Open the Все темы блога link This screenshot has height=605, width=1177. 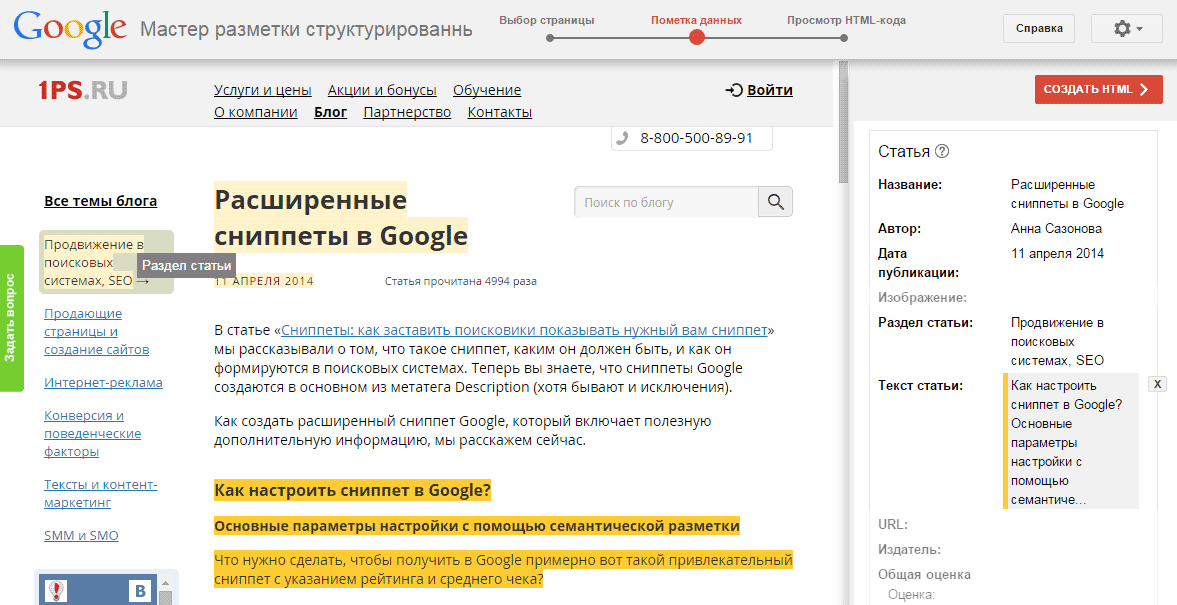point(101,201)
